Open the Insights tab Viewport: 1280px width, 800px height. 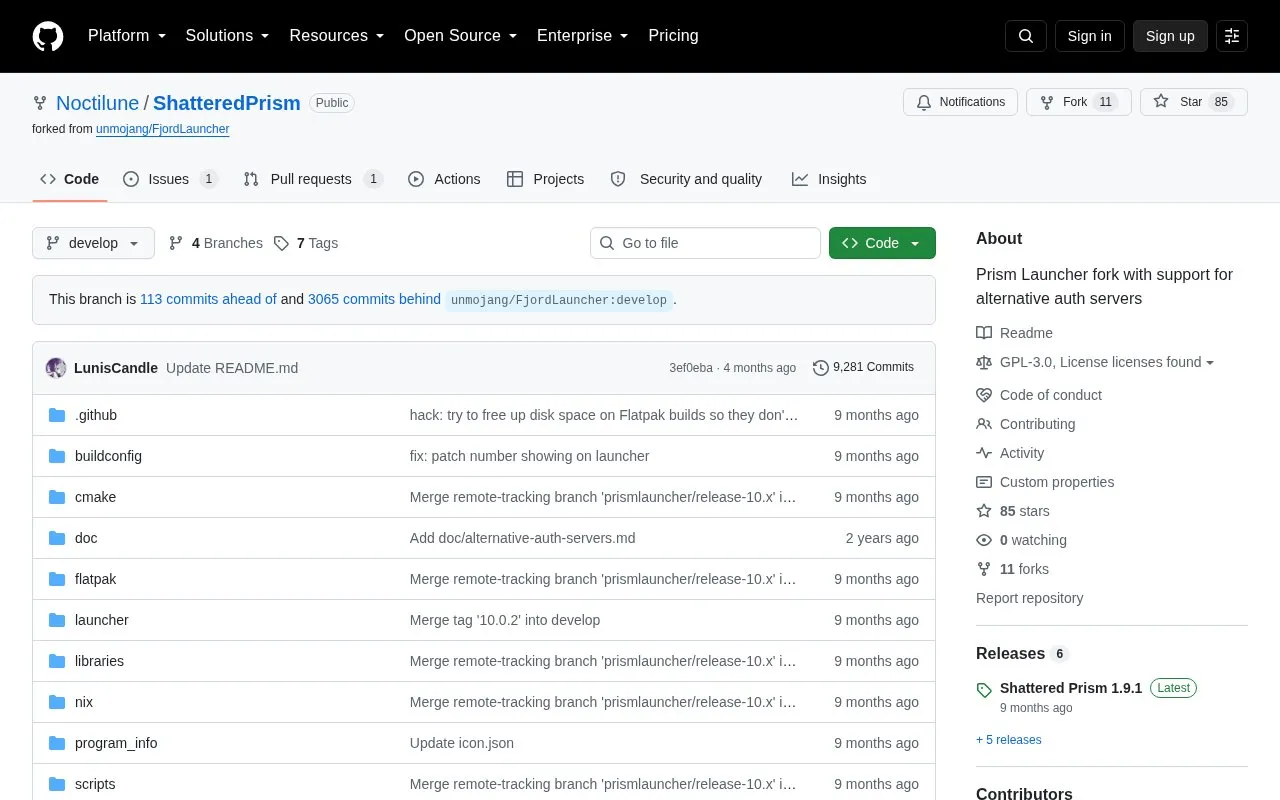click(829, 179)
